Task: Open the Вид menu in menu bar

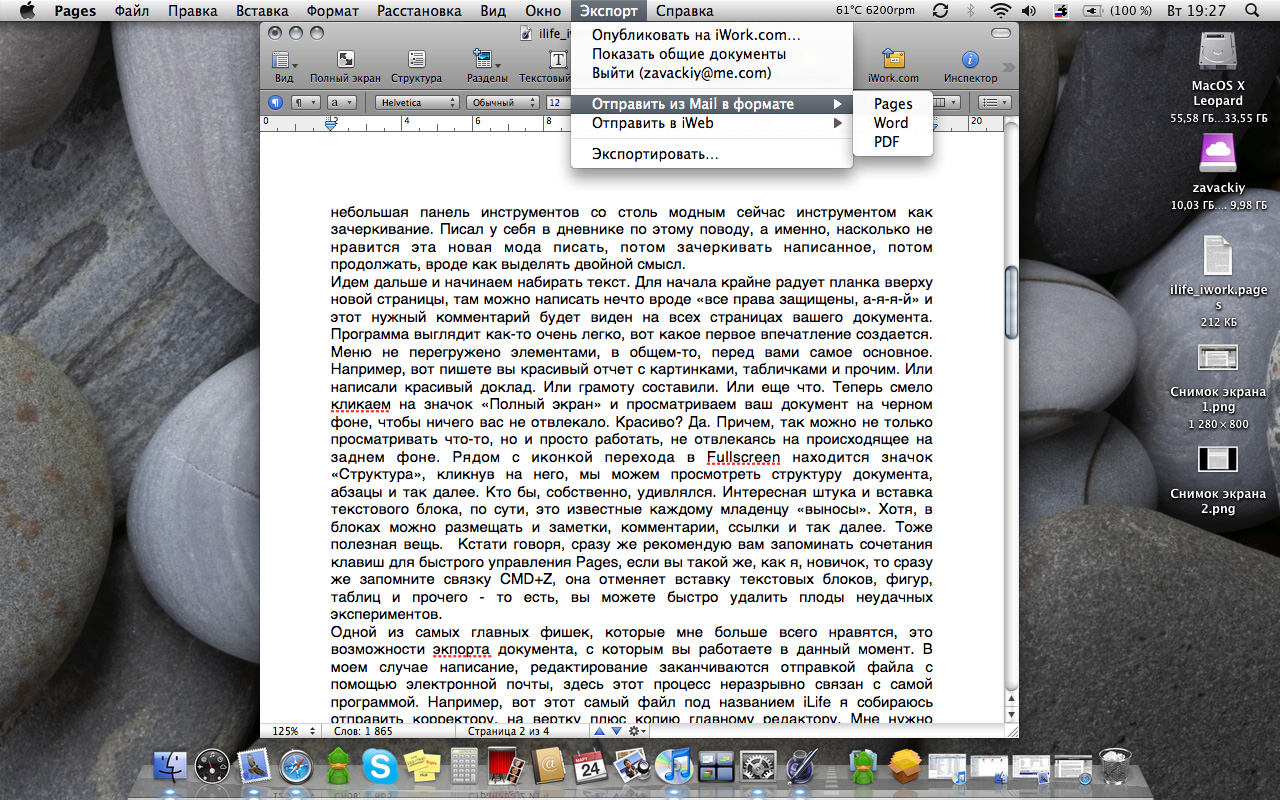Action: click(x=493, y=11)
